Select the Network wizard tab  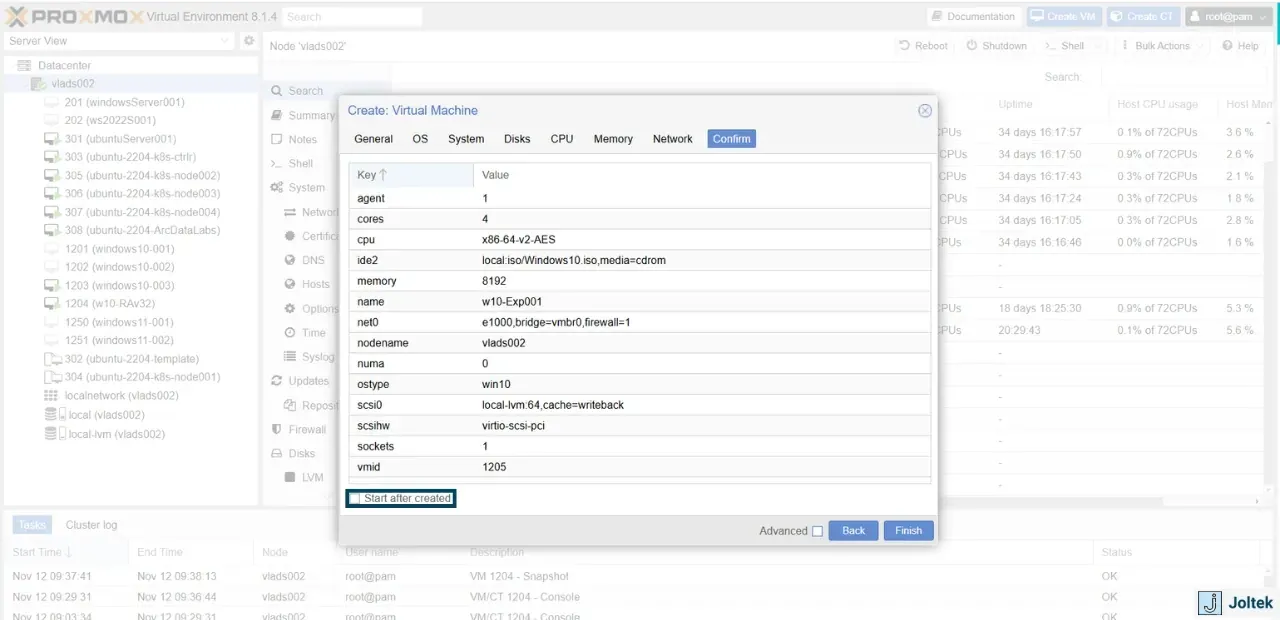click(673, 139)
